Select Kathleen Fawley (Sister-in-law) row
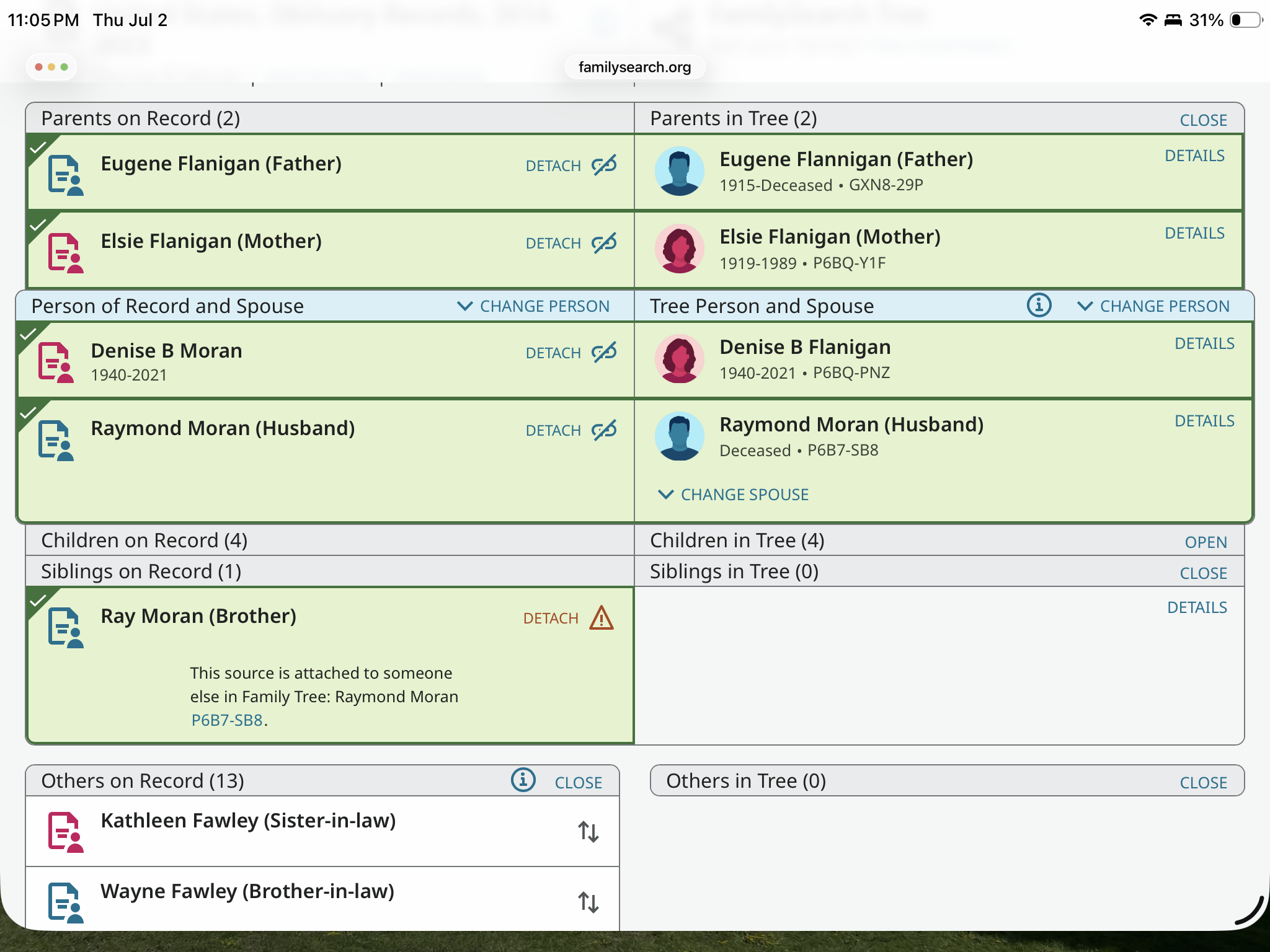The width and height of the screenshot is (1270, 952). click(x=322, y=832)
